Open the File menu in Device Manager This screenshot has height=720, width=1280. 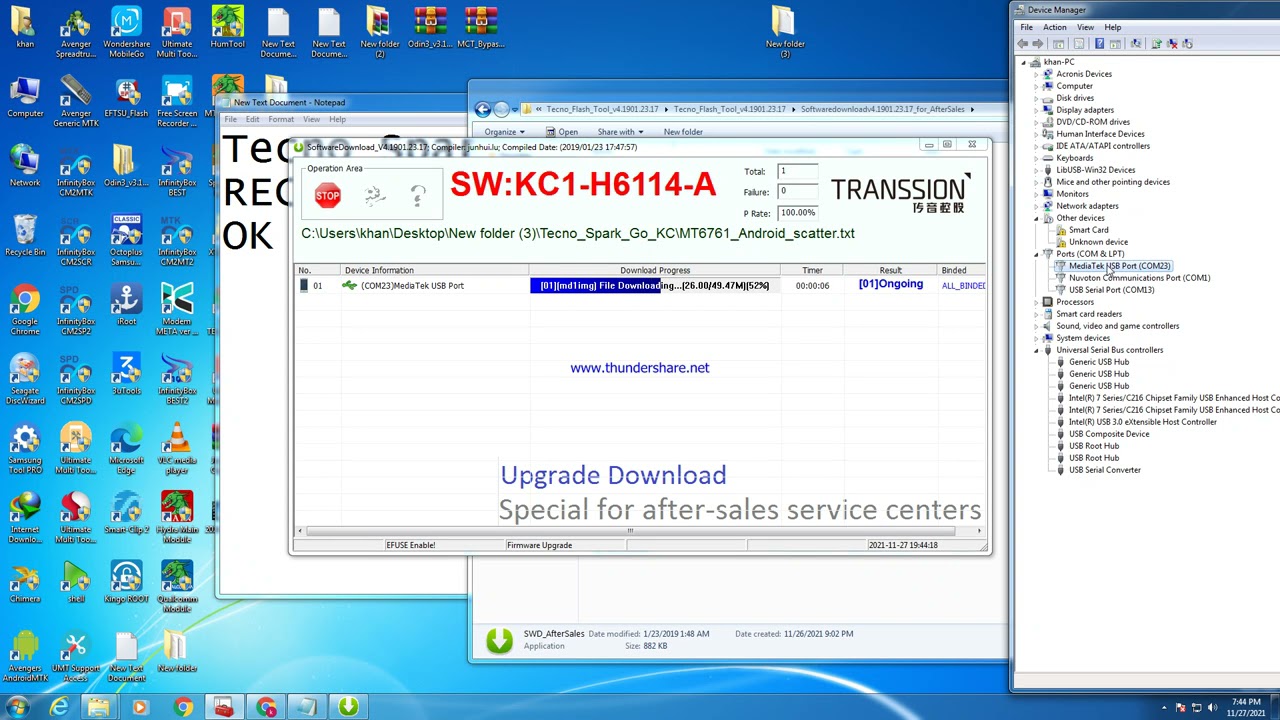(x=1026, y=27)
